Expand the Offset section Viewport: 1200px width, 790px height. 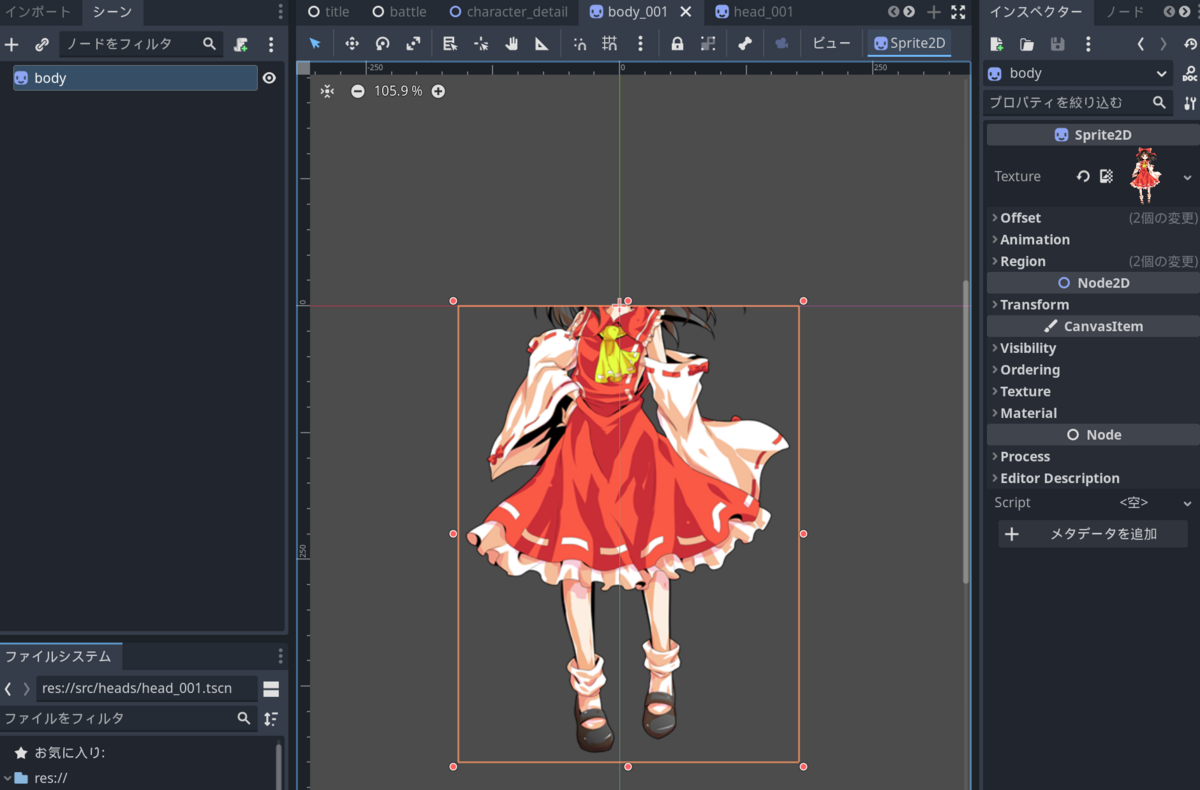1092,218
